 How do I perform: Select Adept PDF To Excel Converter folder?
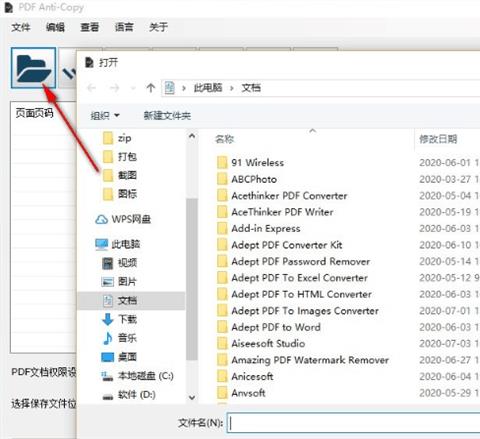click(292, 278)
